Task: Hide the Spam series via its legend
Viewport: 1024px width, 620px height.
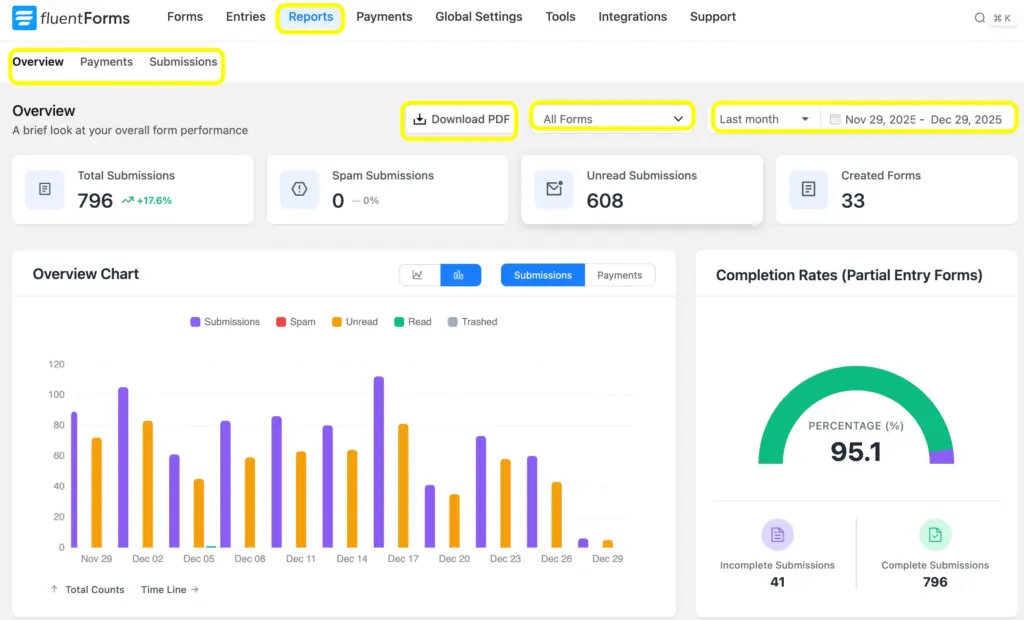Action: 295,321
